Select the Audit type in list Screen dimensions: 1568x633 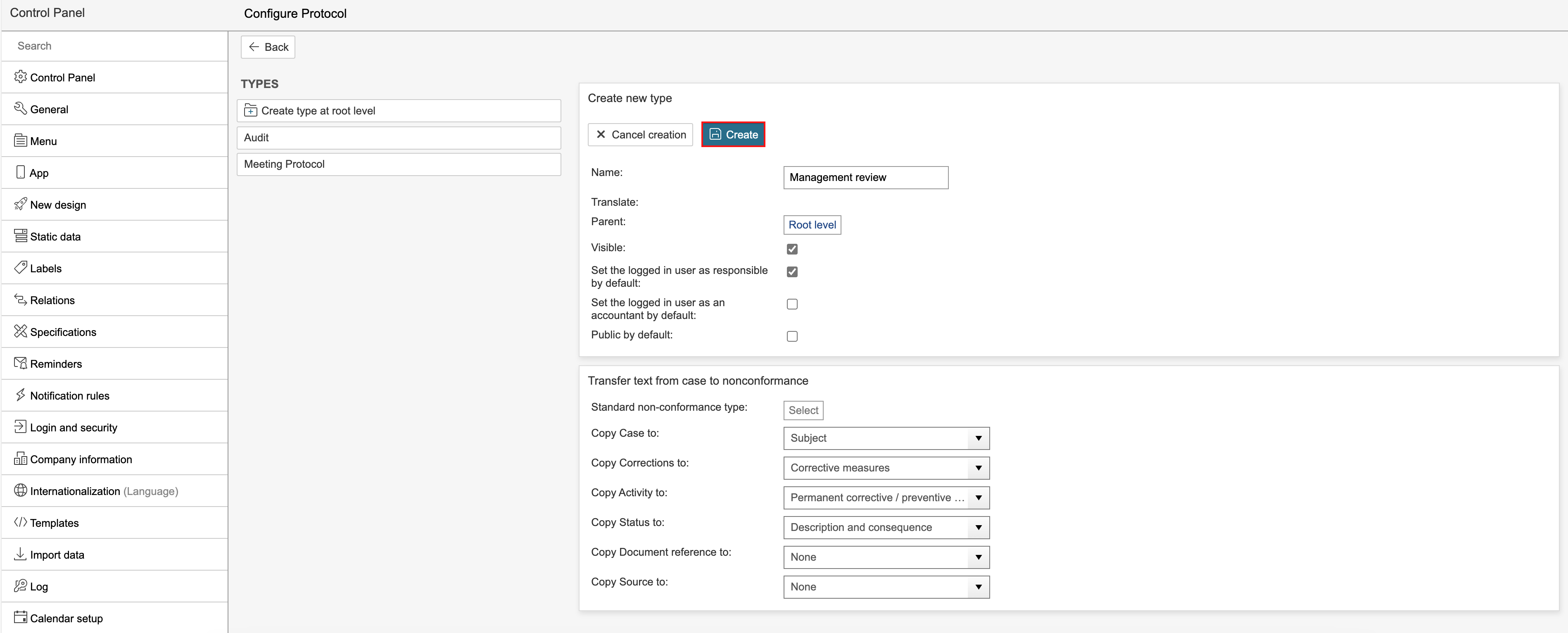click(398, 138)
